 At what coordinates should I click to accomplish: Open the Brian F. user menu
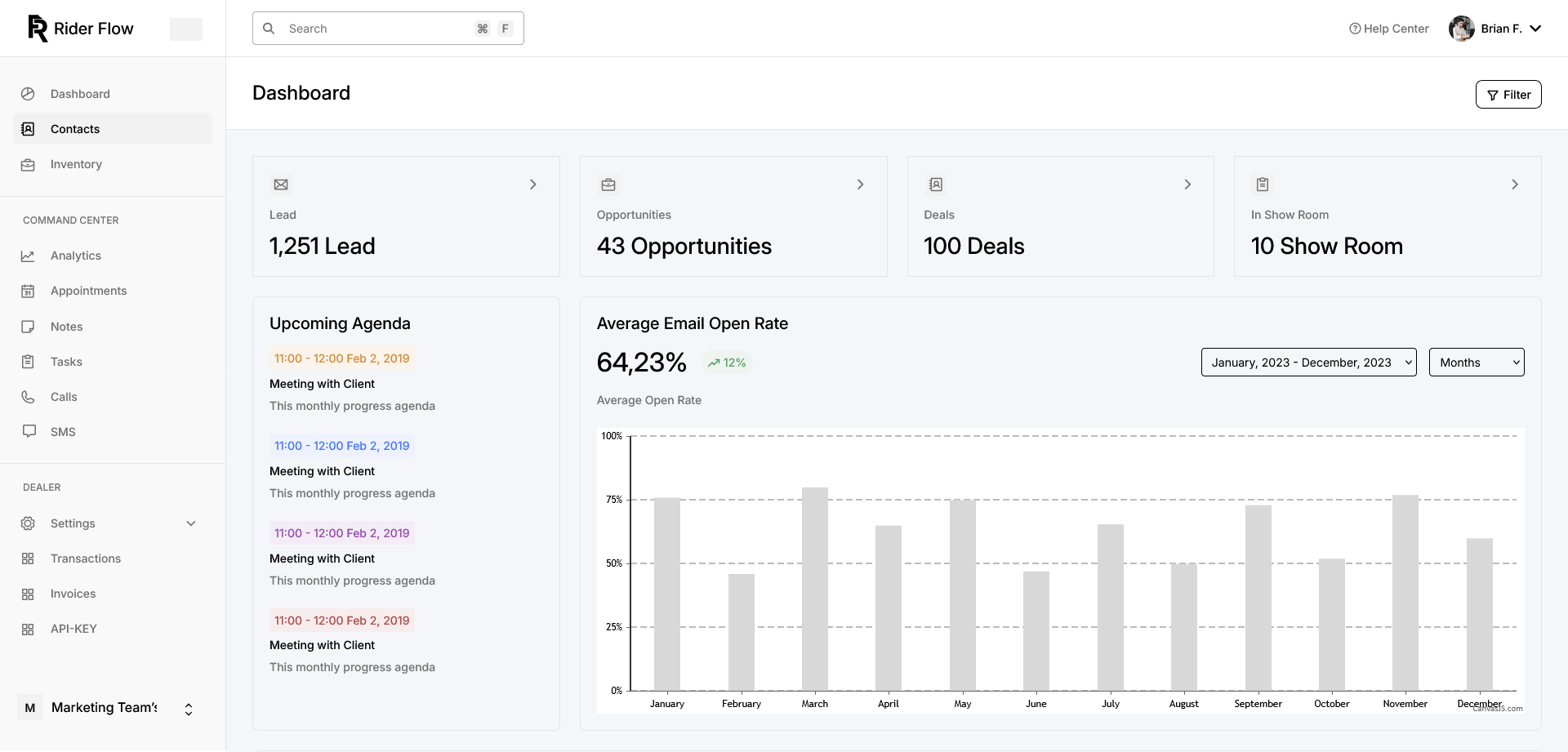(1495, 29)
